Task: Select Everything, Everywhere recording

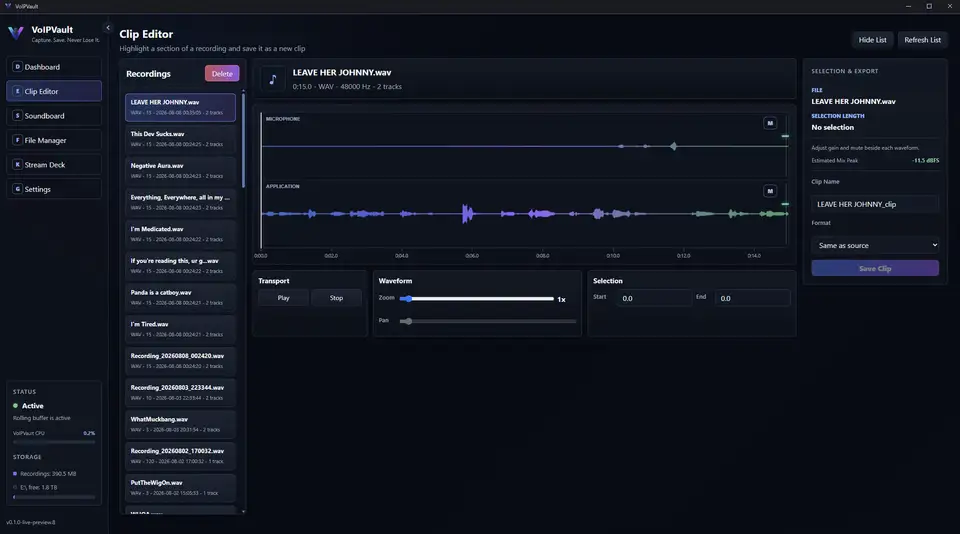Action: coord(180,203)
